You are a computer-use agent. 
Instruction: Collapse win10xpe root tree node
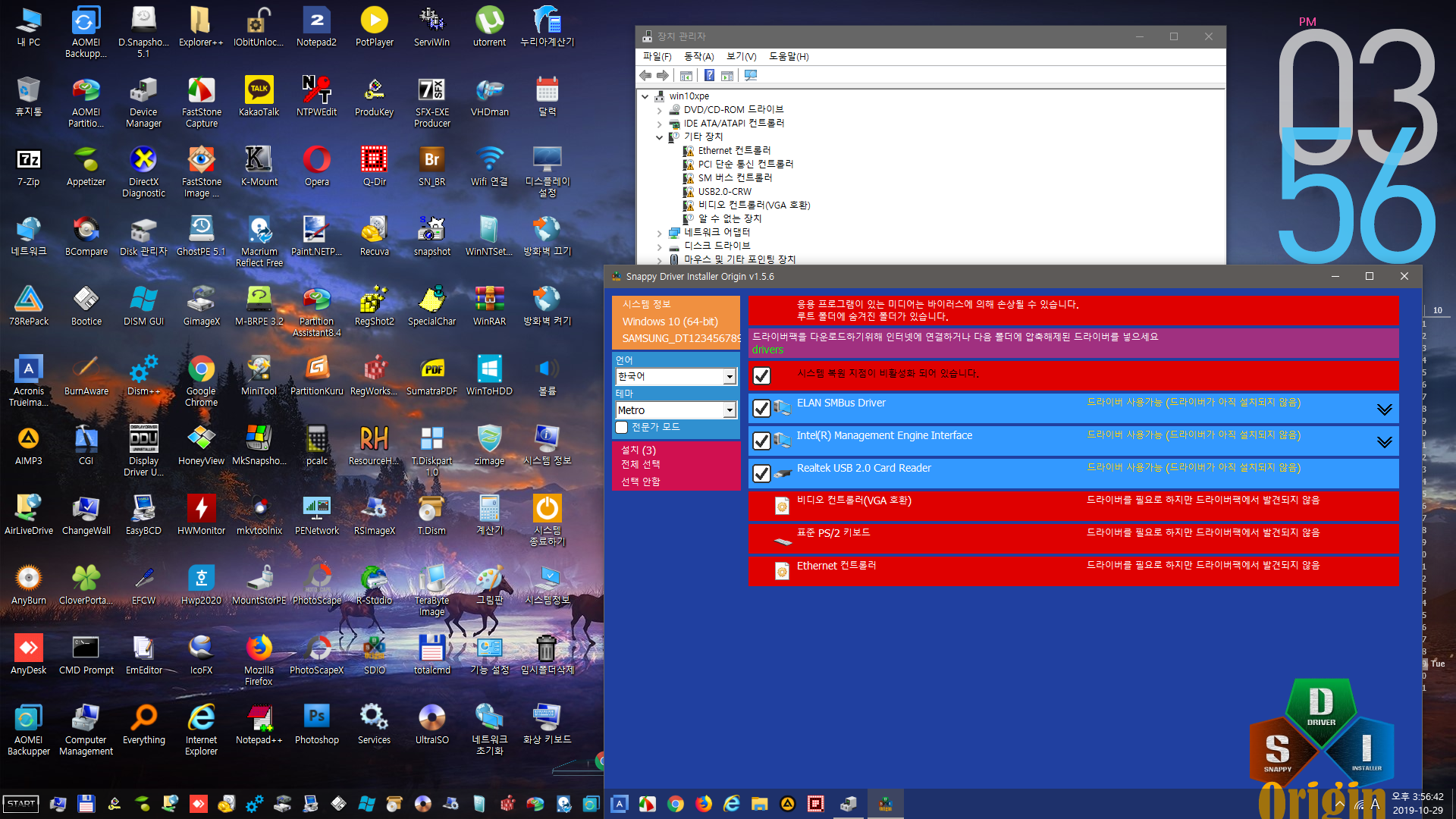[x=645, y=96]
